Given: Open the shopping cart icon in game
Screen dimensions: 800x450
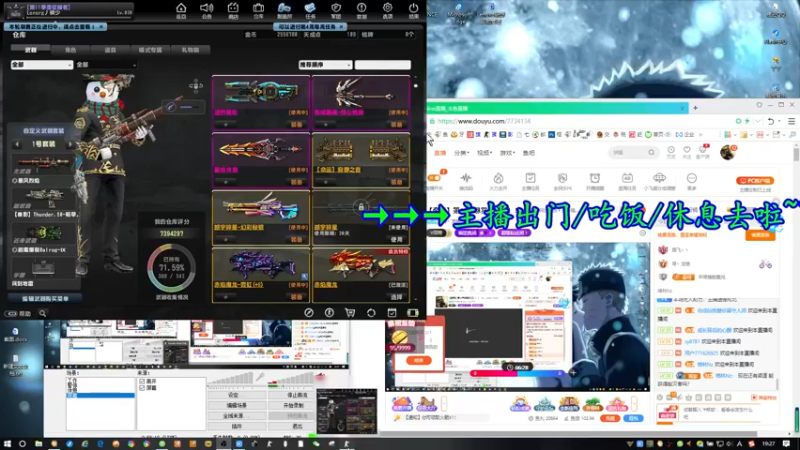Looking at the screenshot, I should [x=350, y=313].
